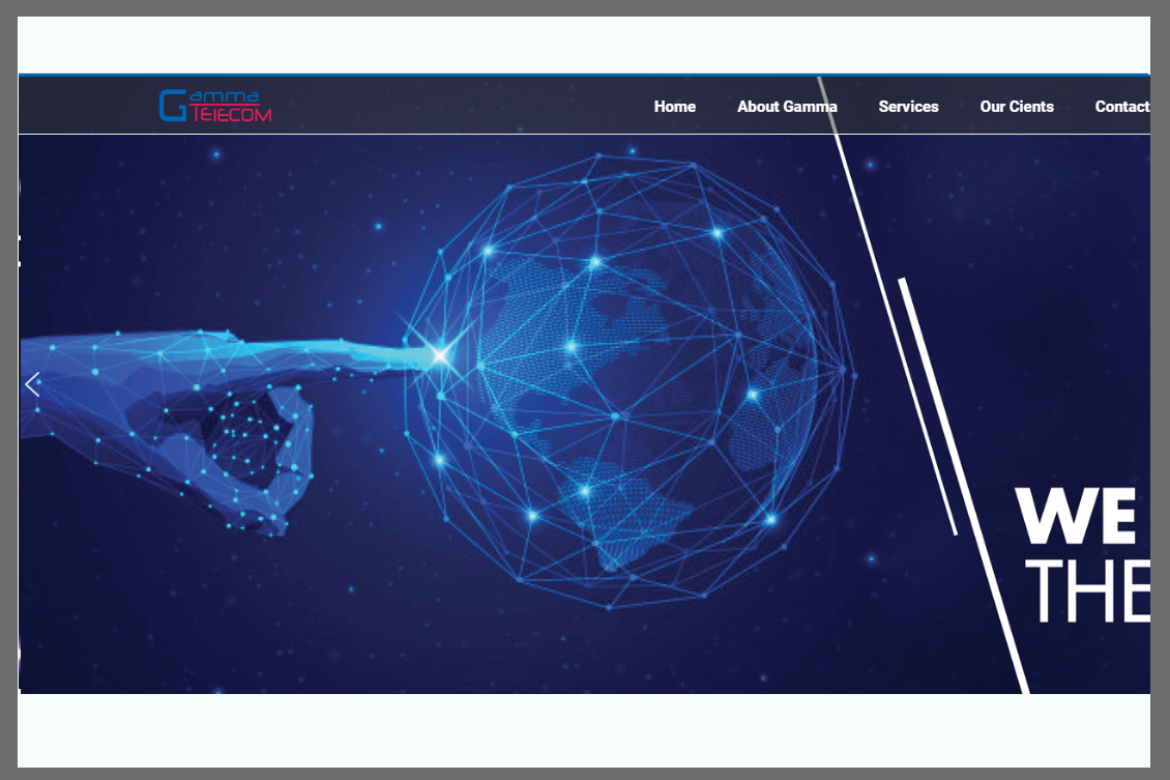Open the Home menu item
This screenshot has height=780, width=1170.
click(x=675, y=106)
